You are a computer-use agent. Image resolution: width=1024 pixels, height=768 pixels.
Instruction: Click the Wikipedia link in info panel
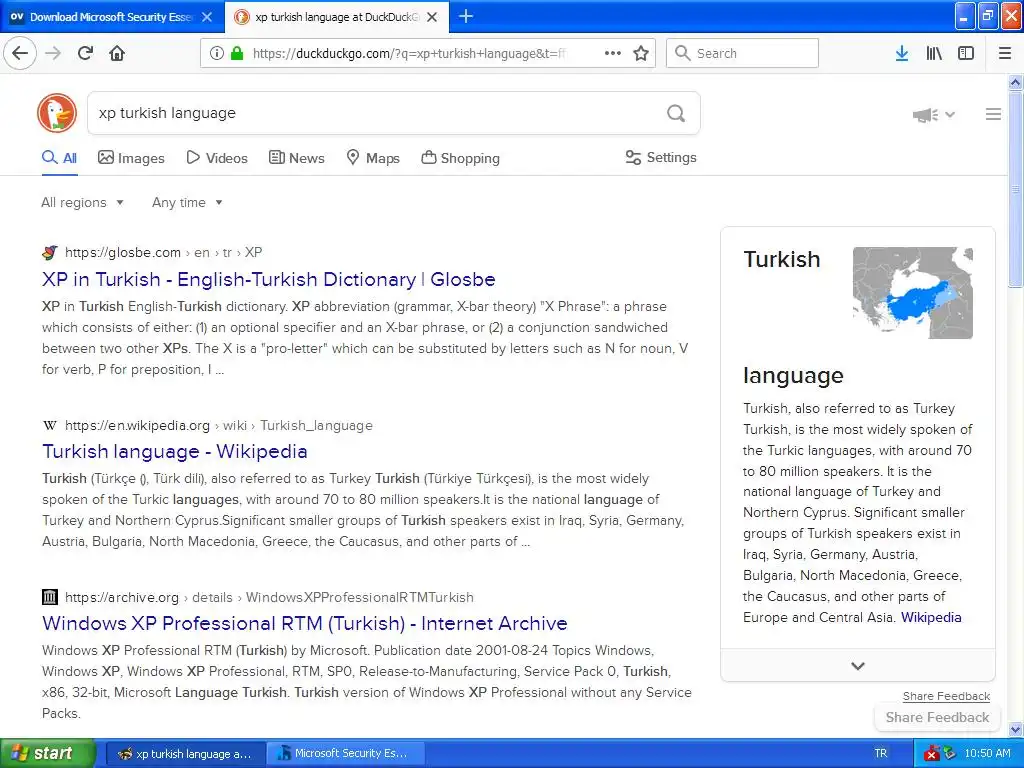point(931,617)
